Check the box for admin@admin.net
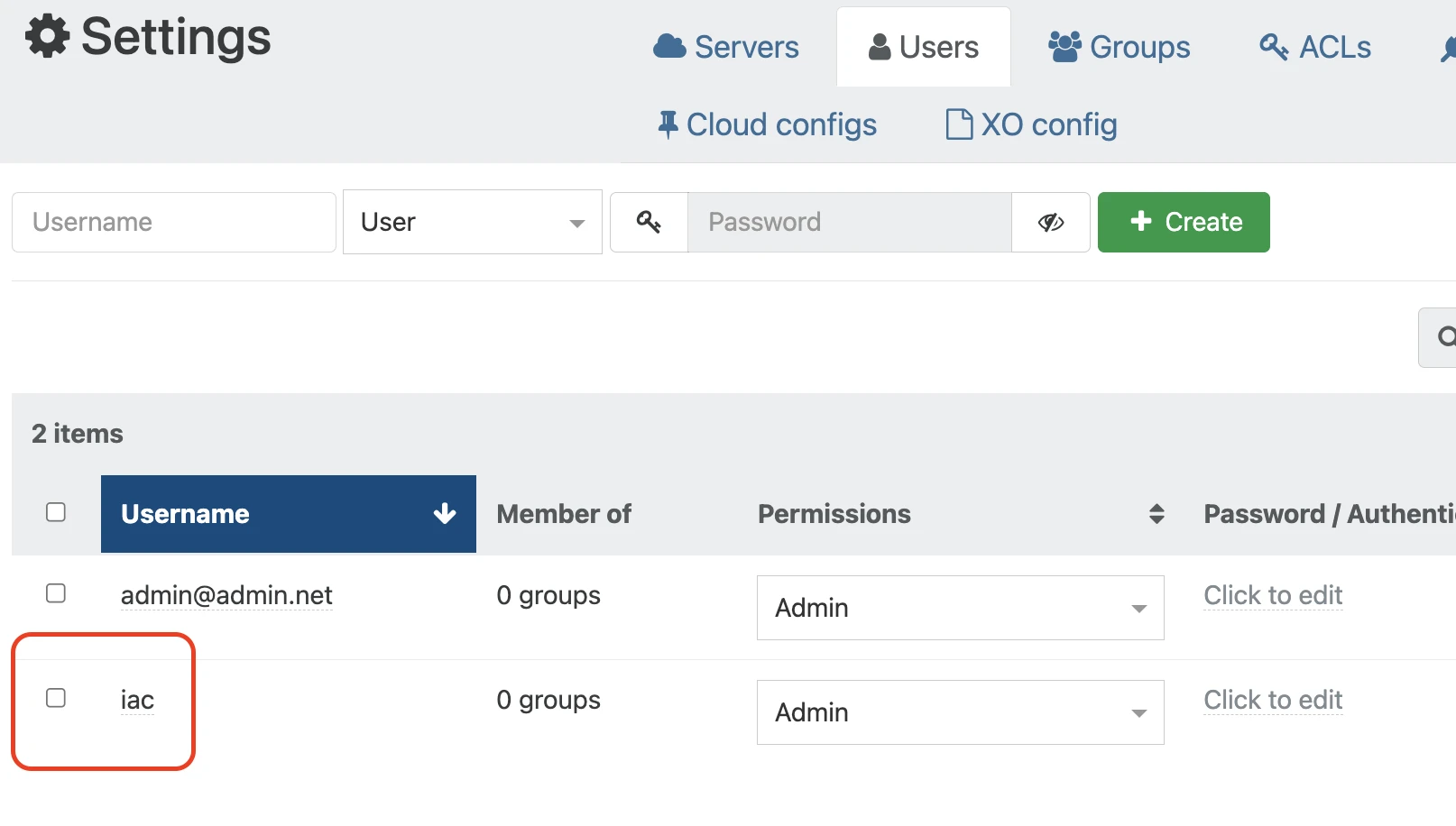This screenshot has width=1456, height=826. pos(56,593)
